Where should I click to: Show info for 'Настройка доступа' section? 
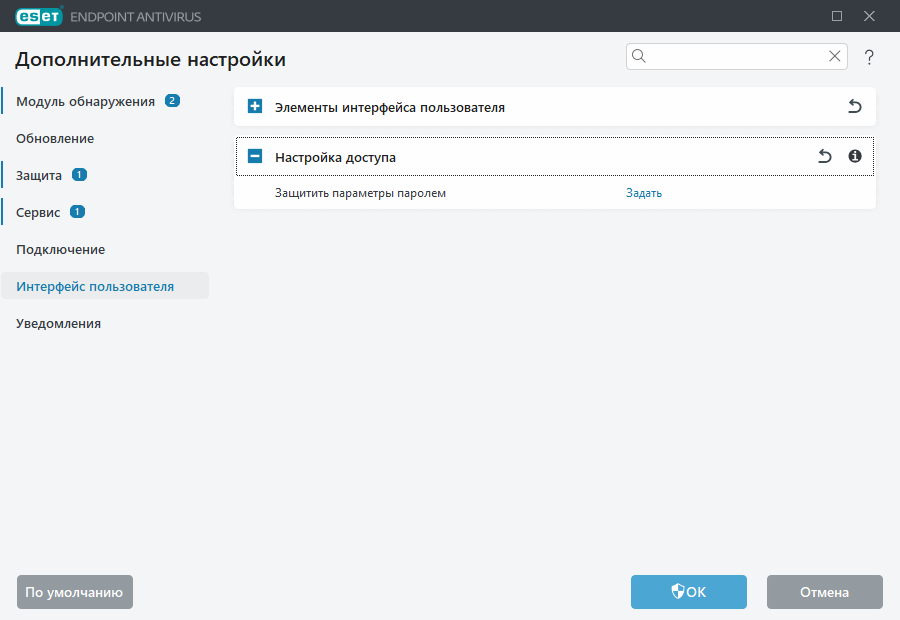click(x=855, y=157)
